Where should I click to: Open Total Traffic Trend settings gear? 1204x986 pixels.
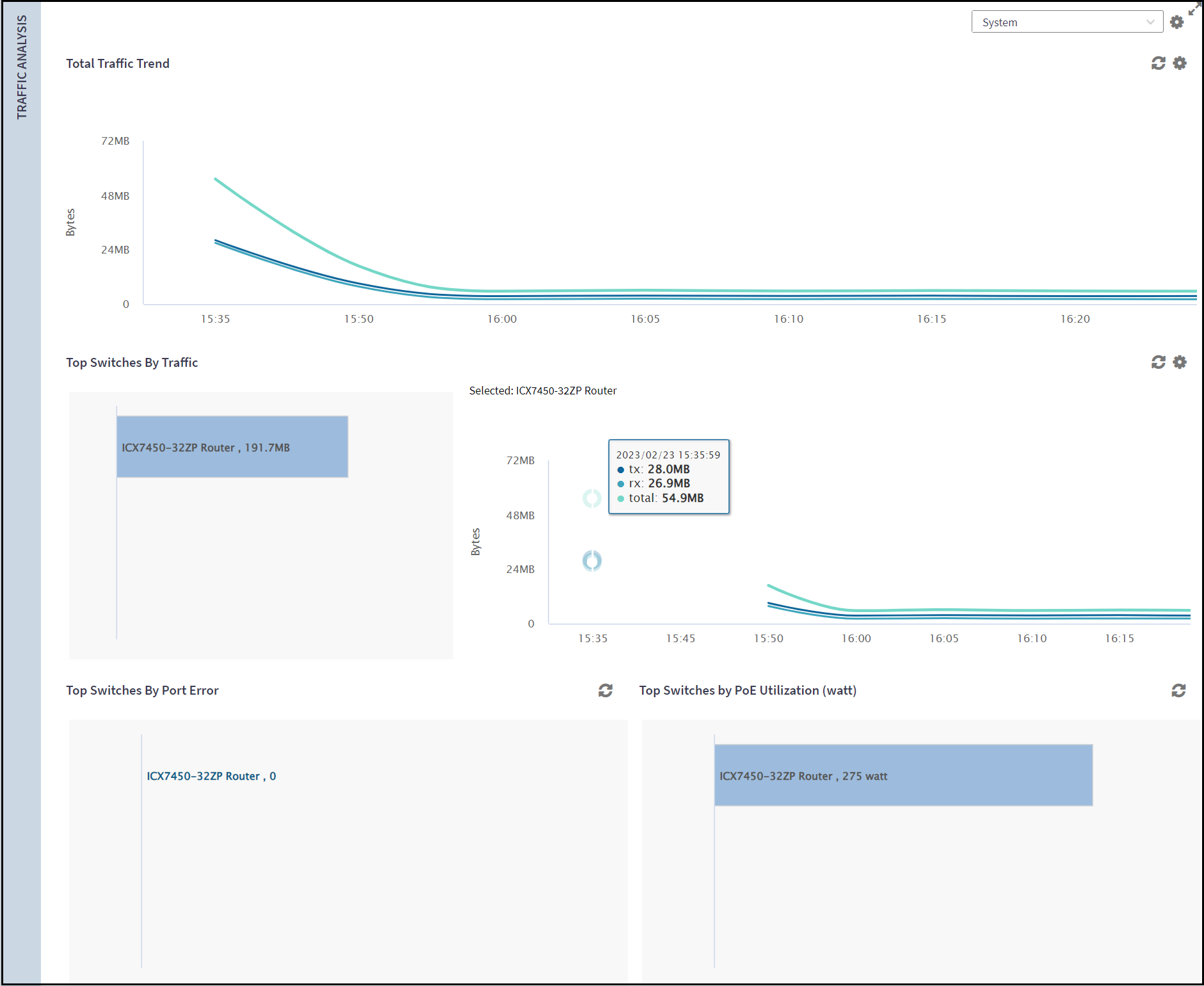click(1180, 63)
